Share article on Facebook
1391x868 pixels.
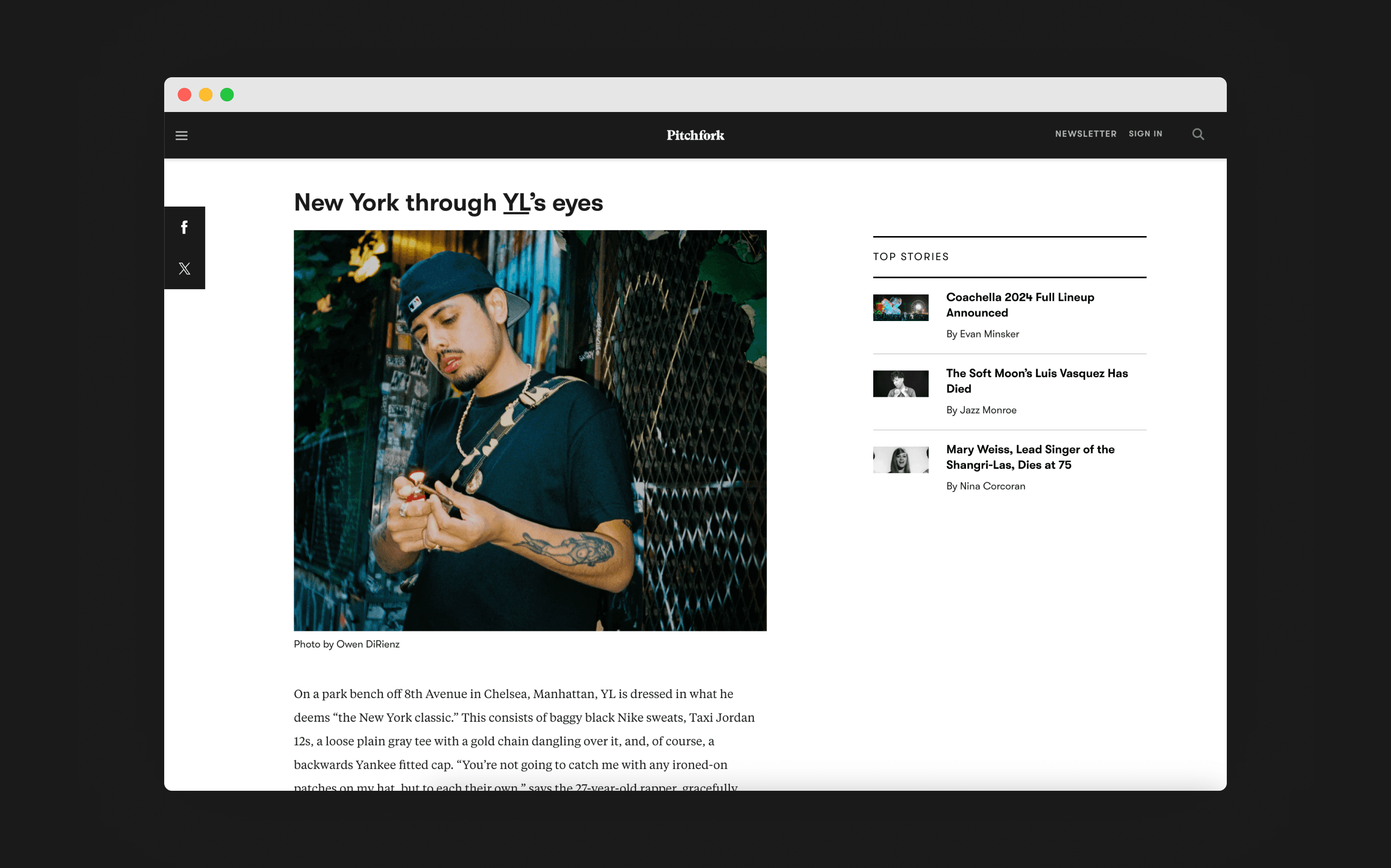(x=185, y=227)
